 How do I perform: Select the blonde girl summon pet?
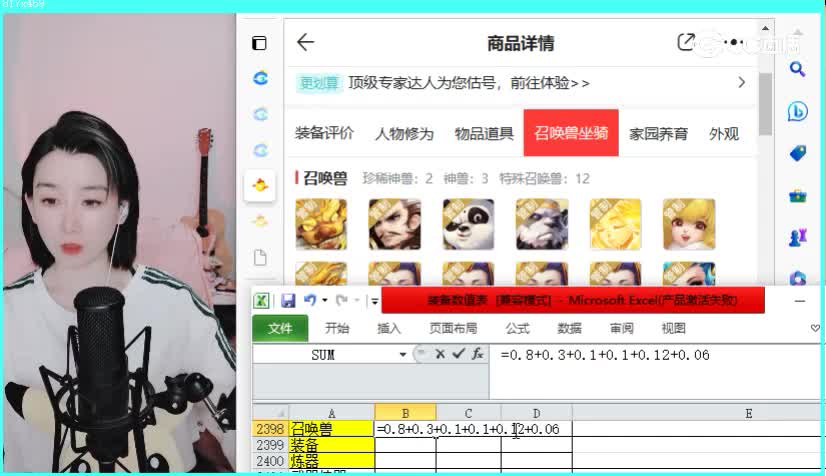(689, 224)
